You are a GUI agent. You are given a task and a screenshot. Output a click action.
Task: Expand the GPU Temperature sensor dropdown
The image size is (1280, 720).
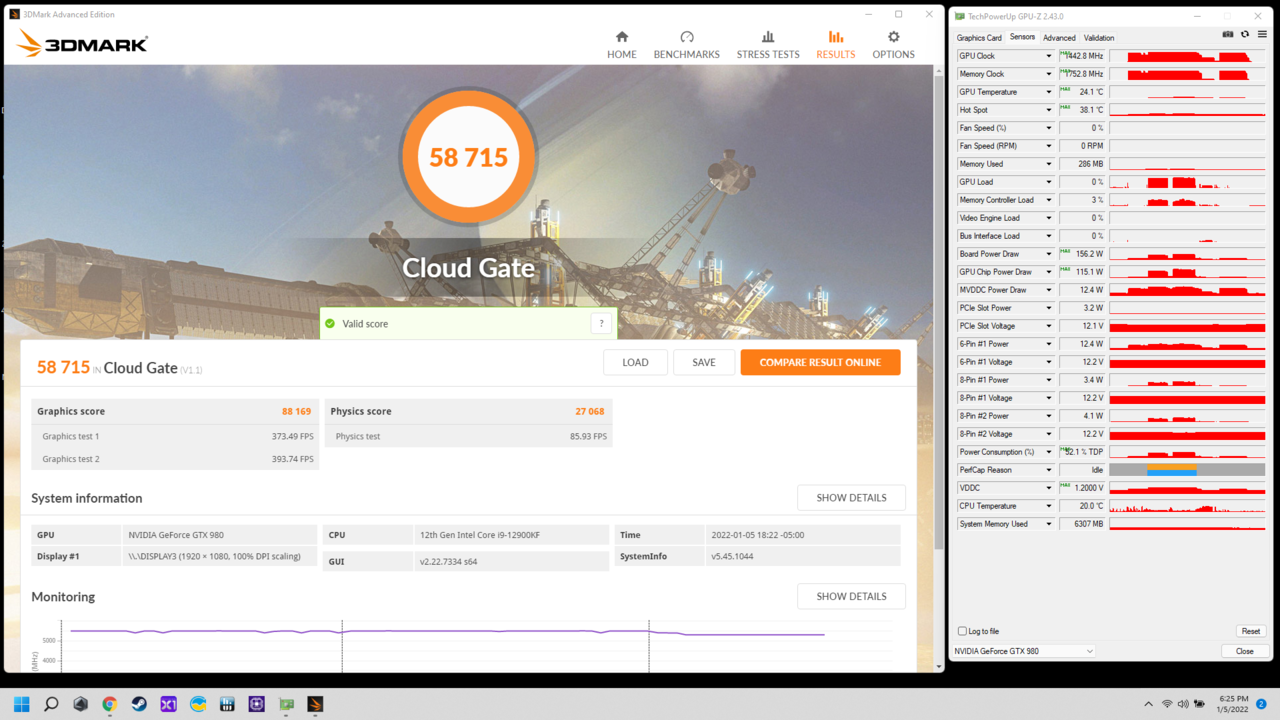point(1048,92)
